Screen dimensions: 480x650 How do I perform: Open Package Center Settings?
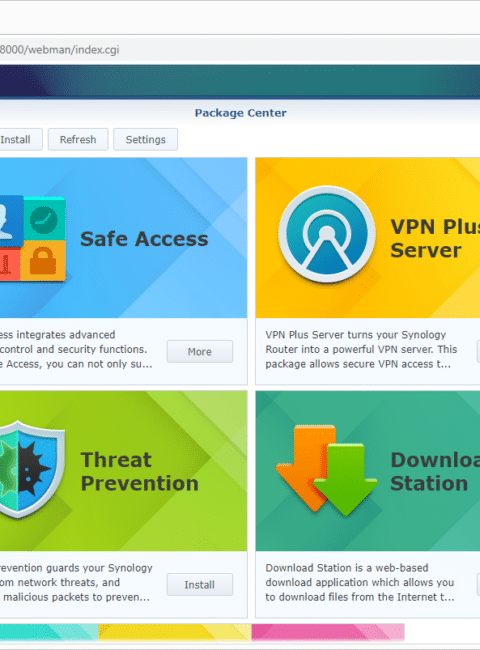(145, 139)
